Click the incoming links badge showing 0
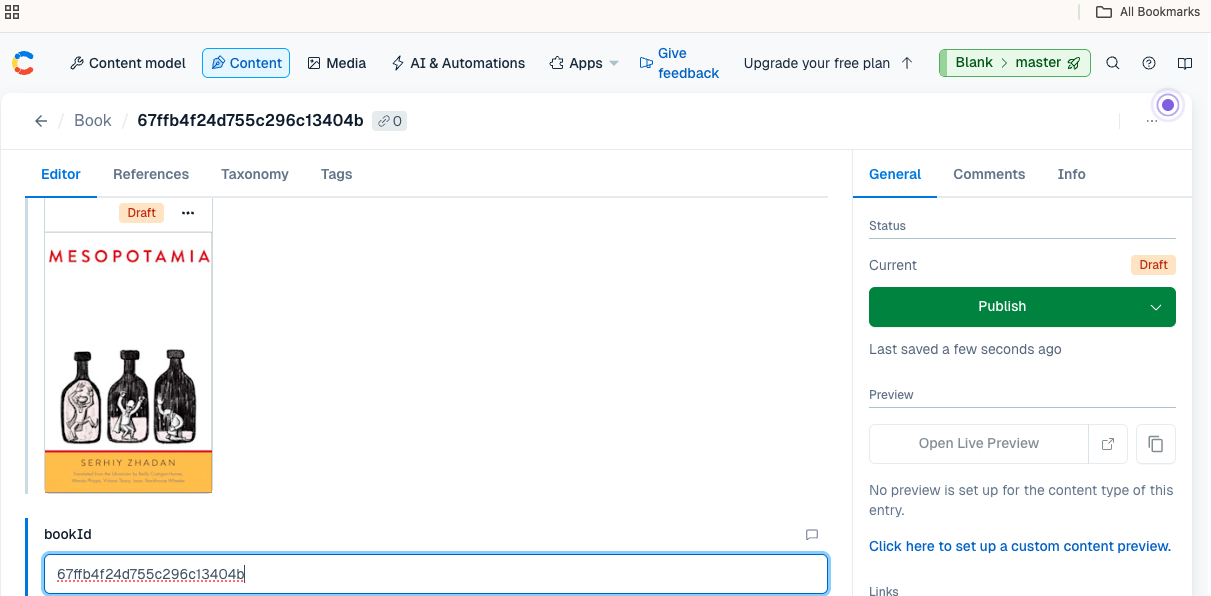Screen dimensions: 1211x596 (x=389, y=121)
